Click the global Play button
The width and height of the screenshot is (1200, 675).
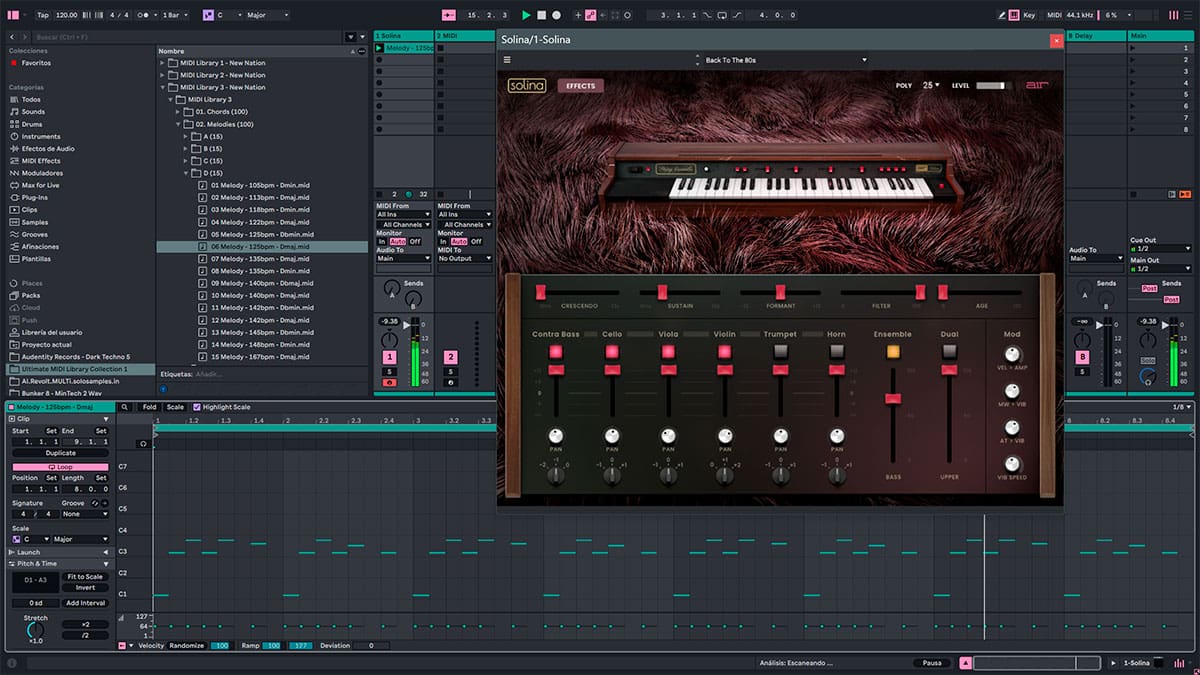tap(526, 15)
